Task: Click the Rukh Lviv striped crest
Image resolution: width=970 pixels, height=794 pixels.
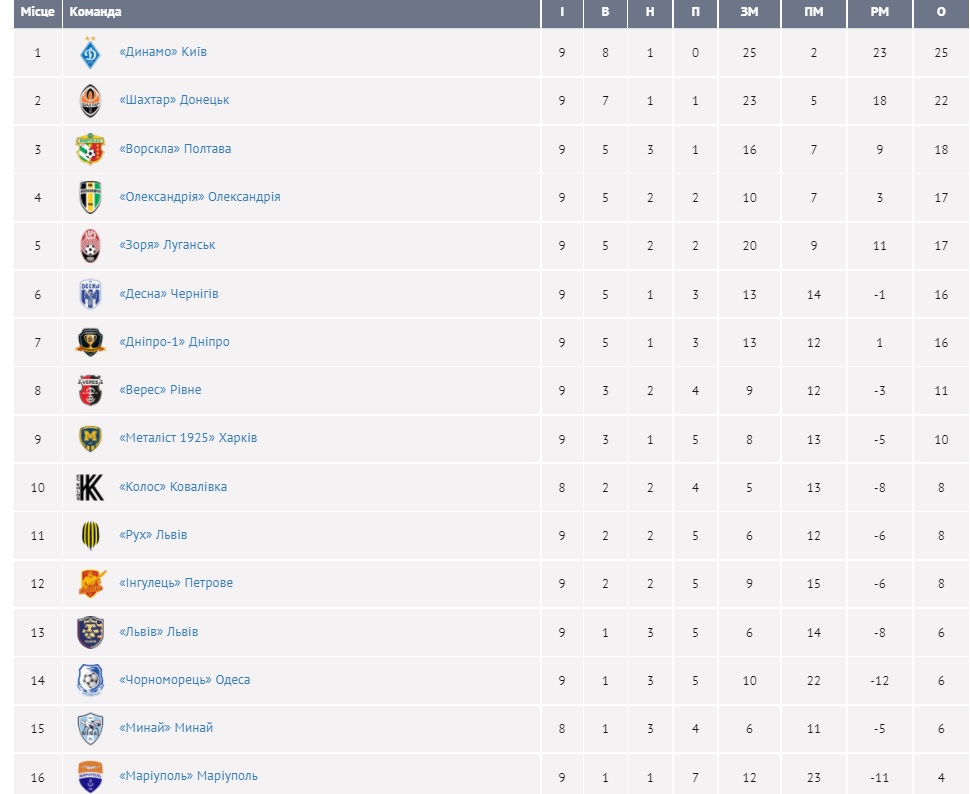Action: pos(90,535)
